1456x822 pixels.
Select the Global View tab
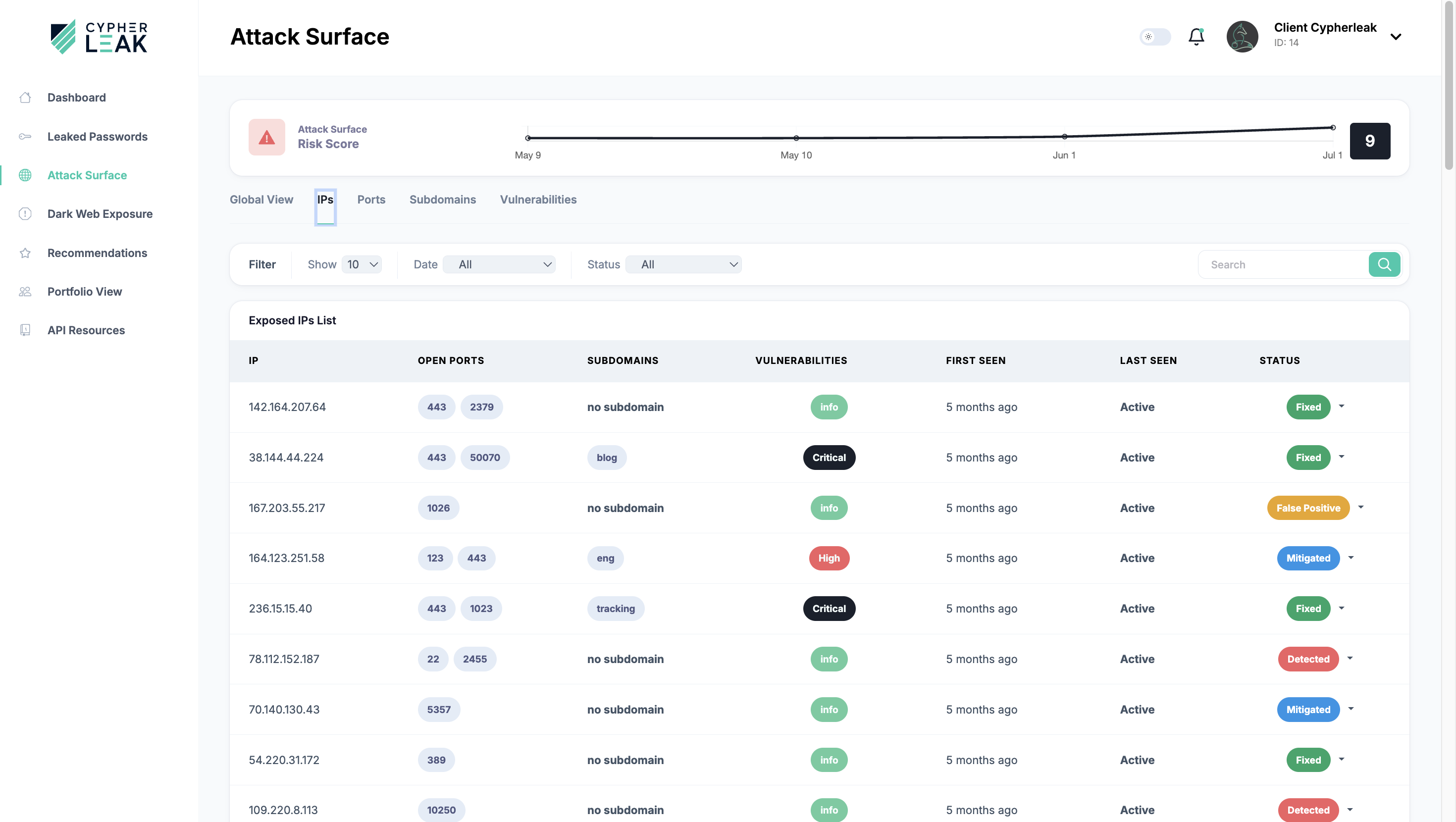261,200
